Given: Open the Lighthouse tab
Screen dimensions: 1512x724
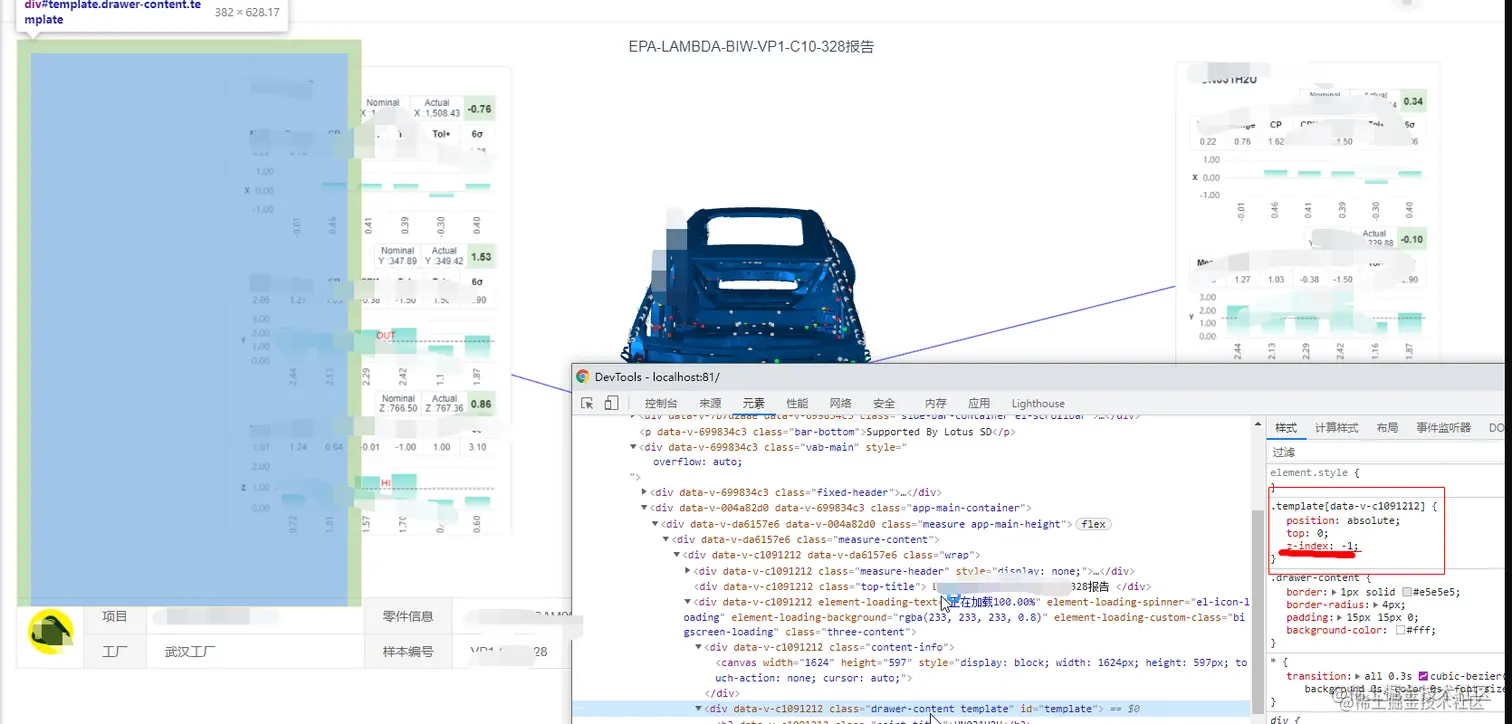Looking at the screenshot, I should point(1038,403).
